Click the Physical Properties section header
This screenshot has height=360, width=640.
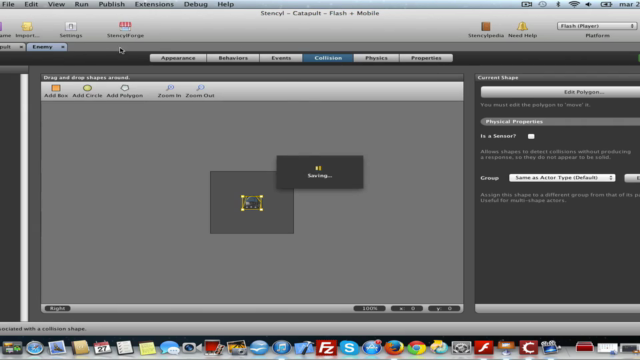pos(560,122)
